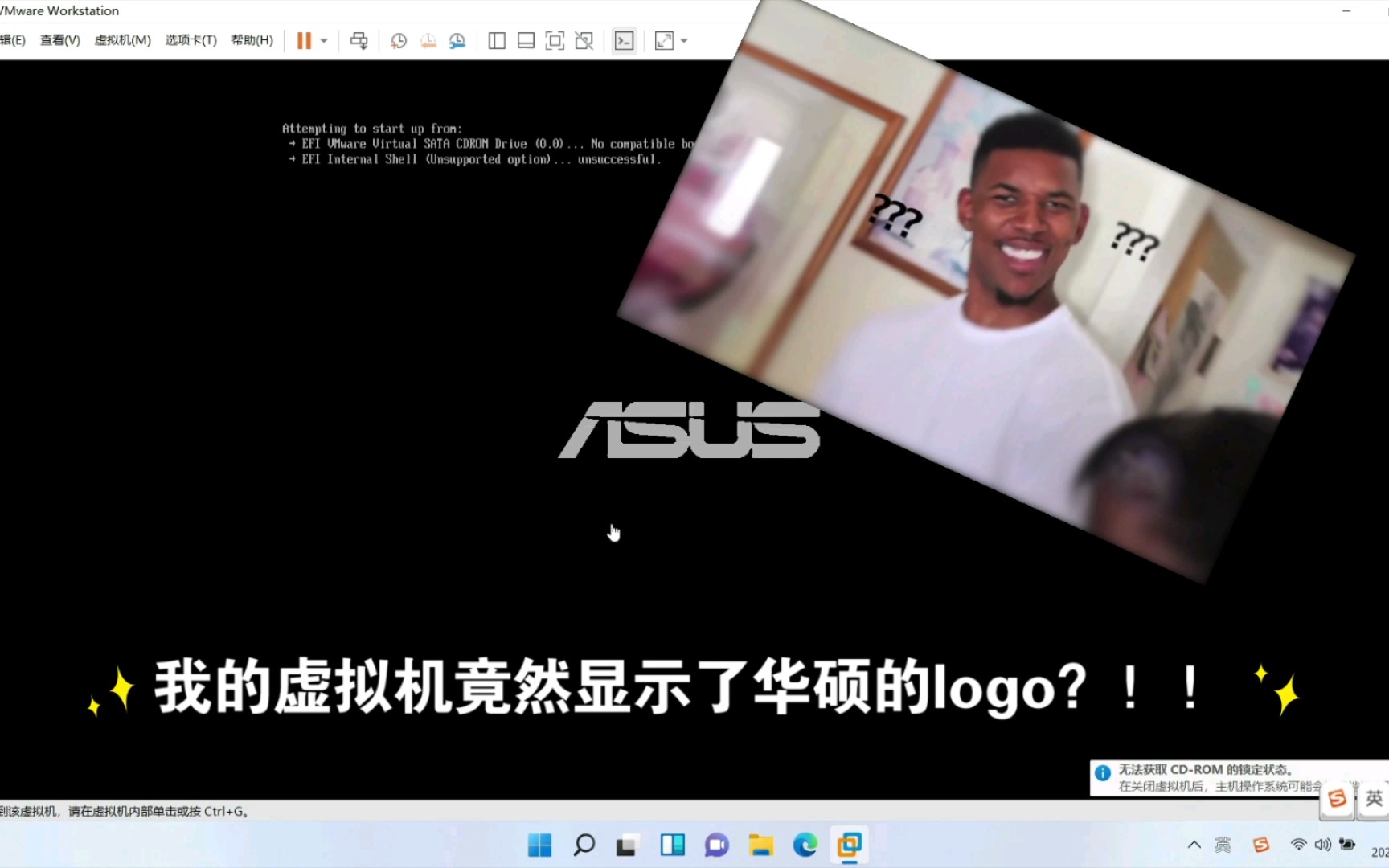Open taskbar Search
Viewport: 1389px width, 868px height.
click(x=584, y=845)
